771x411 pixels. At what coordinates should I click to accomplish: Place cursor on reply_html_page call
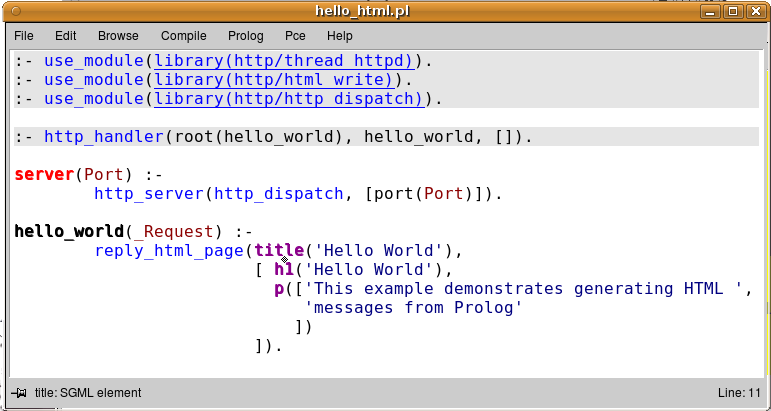point(169,251)
